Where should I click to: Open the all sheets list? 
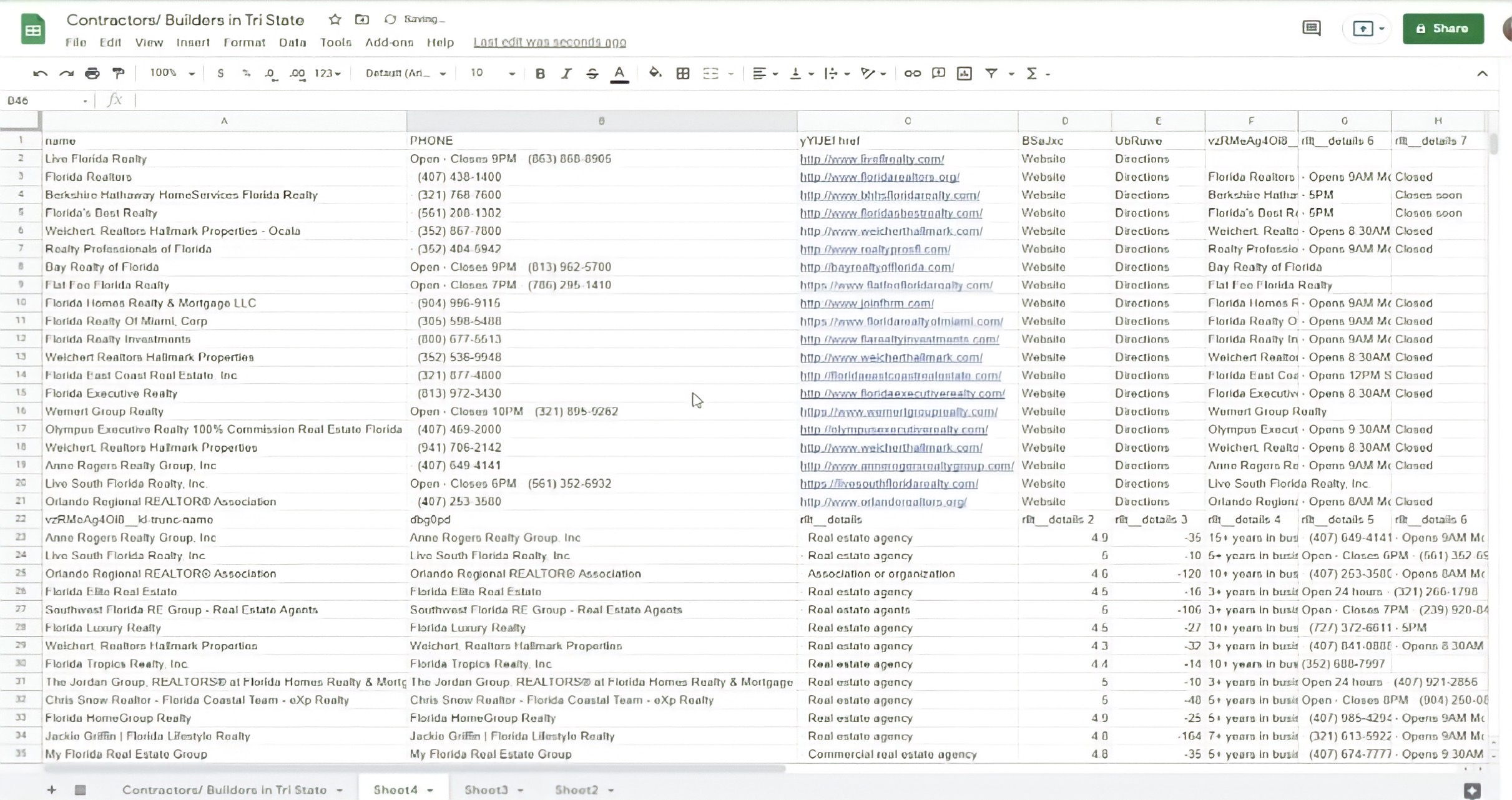(80, 790)
